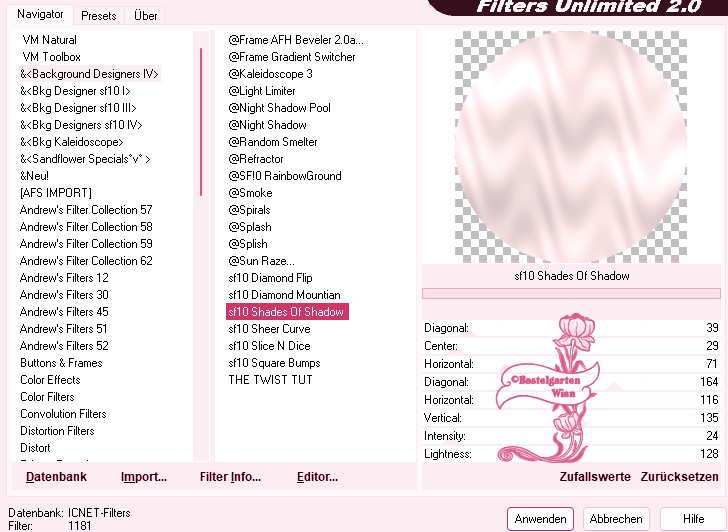Image resolution: width=728 pixels, height=532 pixels.
Task: Select VM Toolbox category
Action: click(52, 57)
